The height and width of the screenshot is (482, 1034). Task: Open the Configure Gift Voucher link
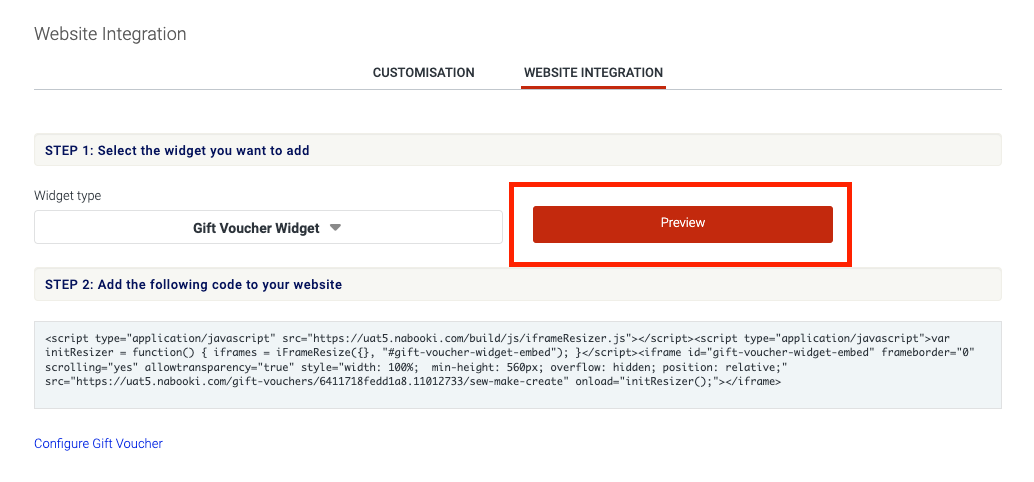tap(98, 443)
